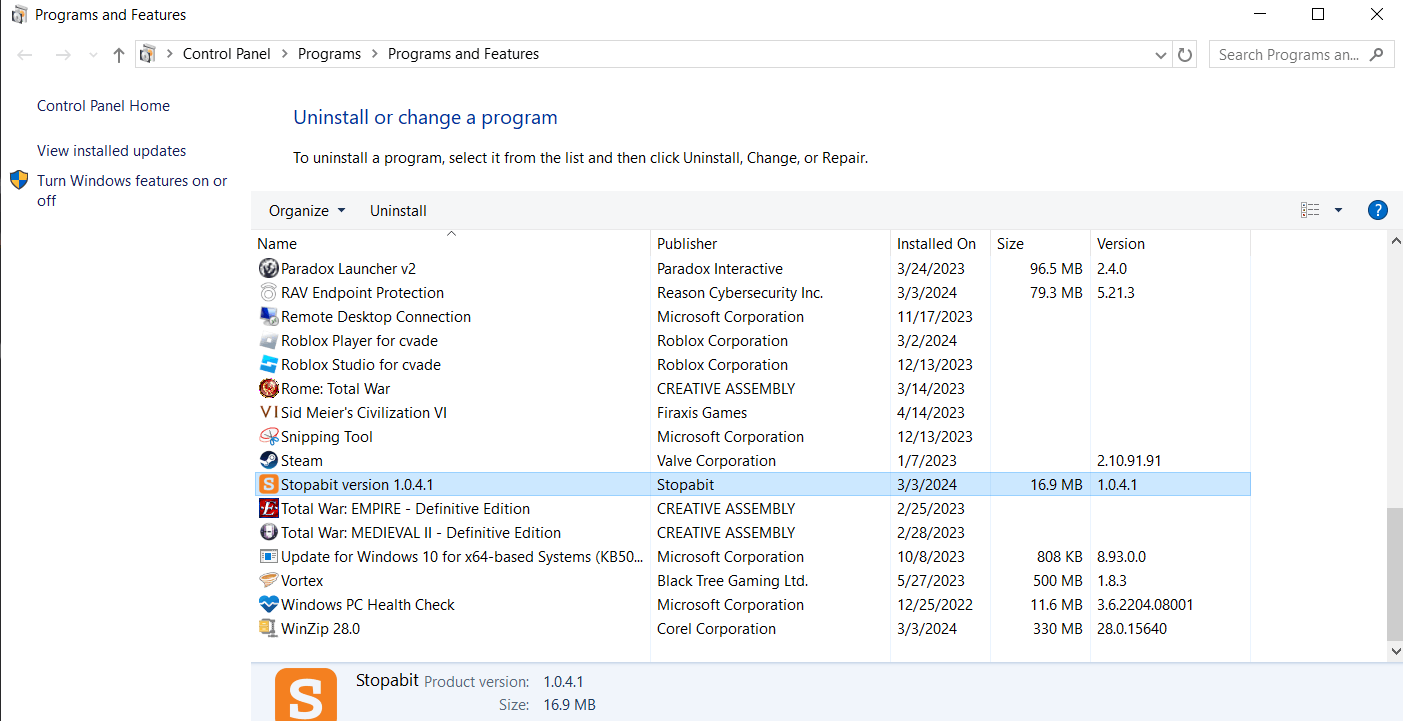Click the Total War: EMPIRE icon
The image size is (1403, 721).
pos(268,508)
